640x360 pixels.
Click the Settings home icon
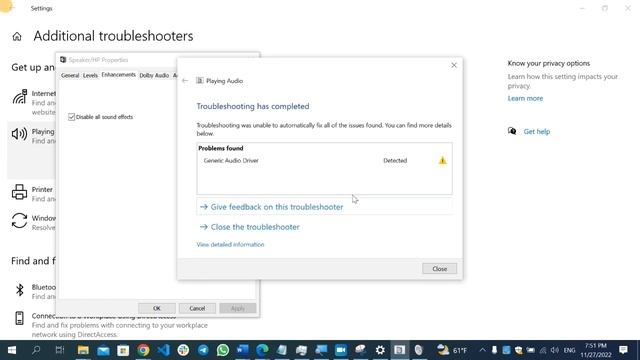click(x=17, y=37)
